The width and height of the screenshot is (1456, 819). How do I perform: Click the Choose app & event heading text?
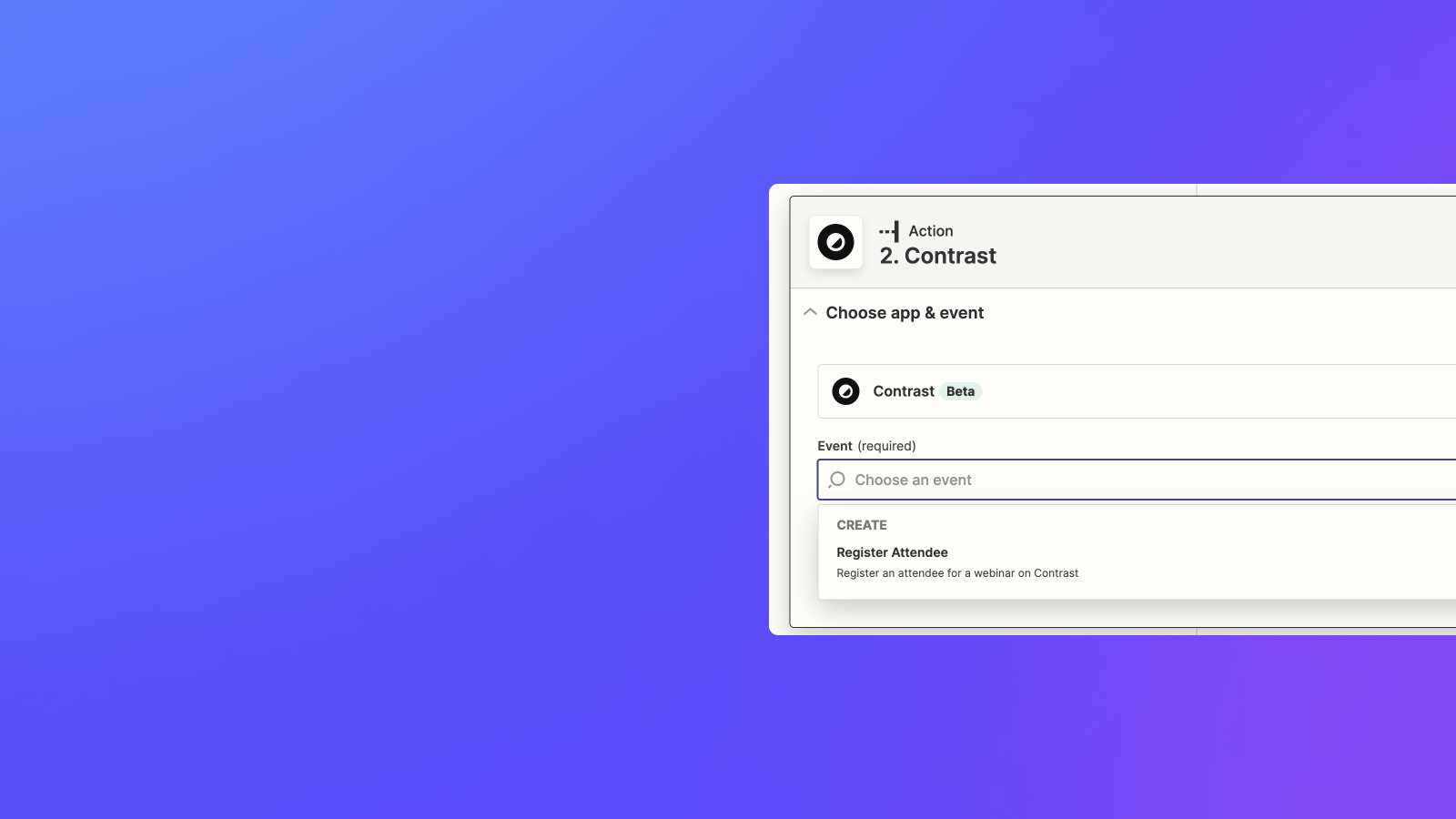905,313
